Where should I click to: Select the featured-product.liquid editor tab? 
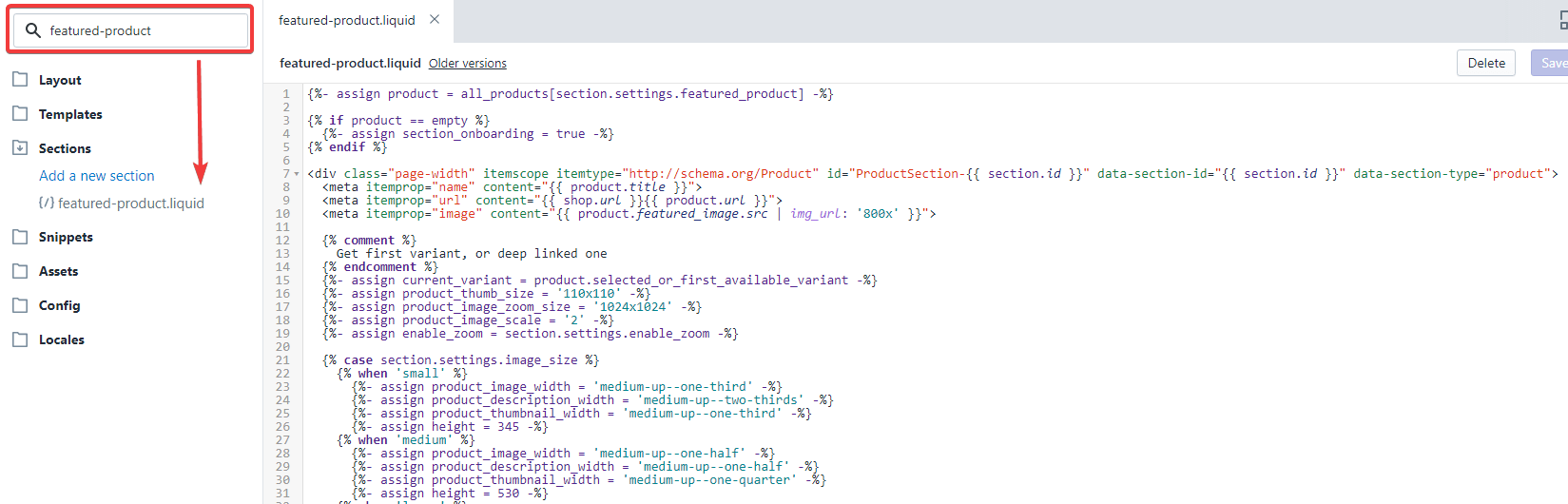[346, 20]
